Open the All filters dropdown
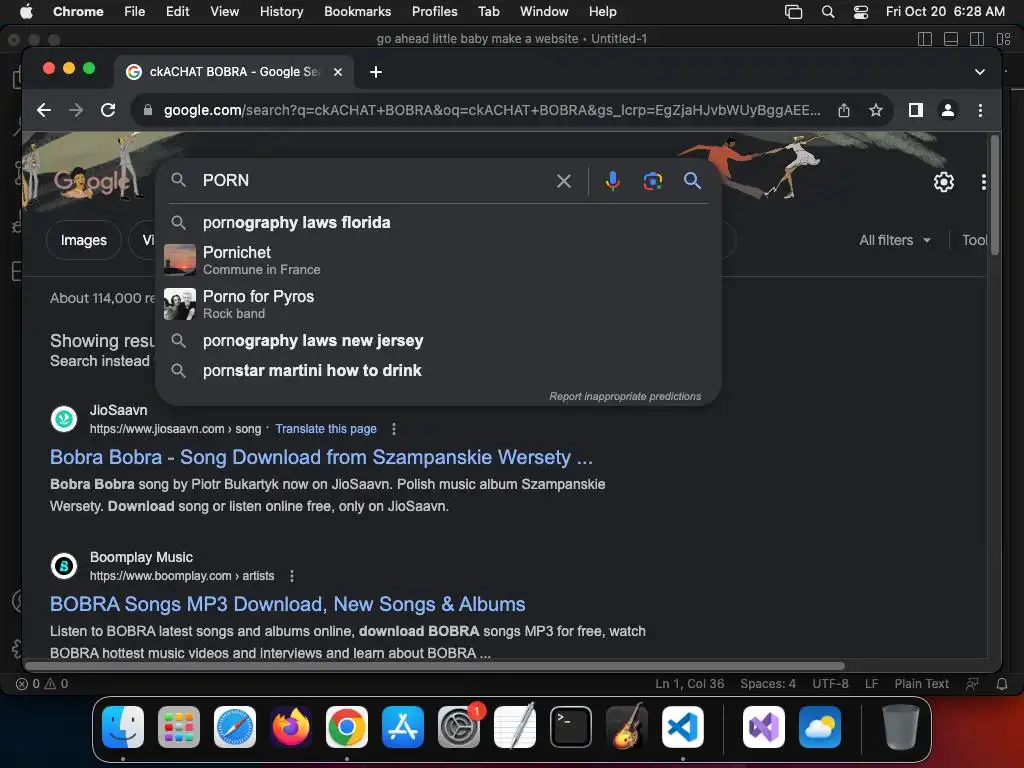 [x=895, y=240]
